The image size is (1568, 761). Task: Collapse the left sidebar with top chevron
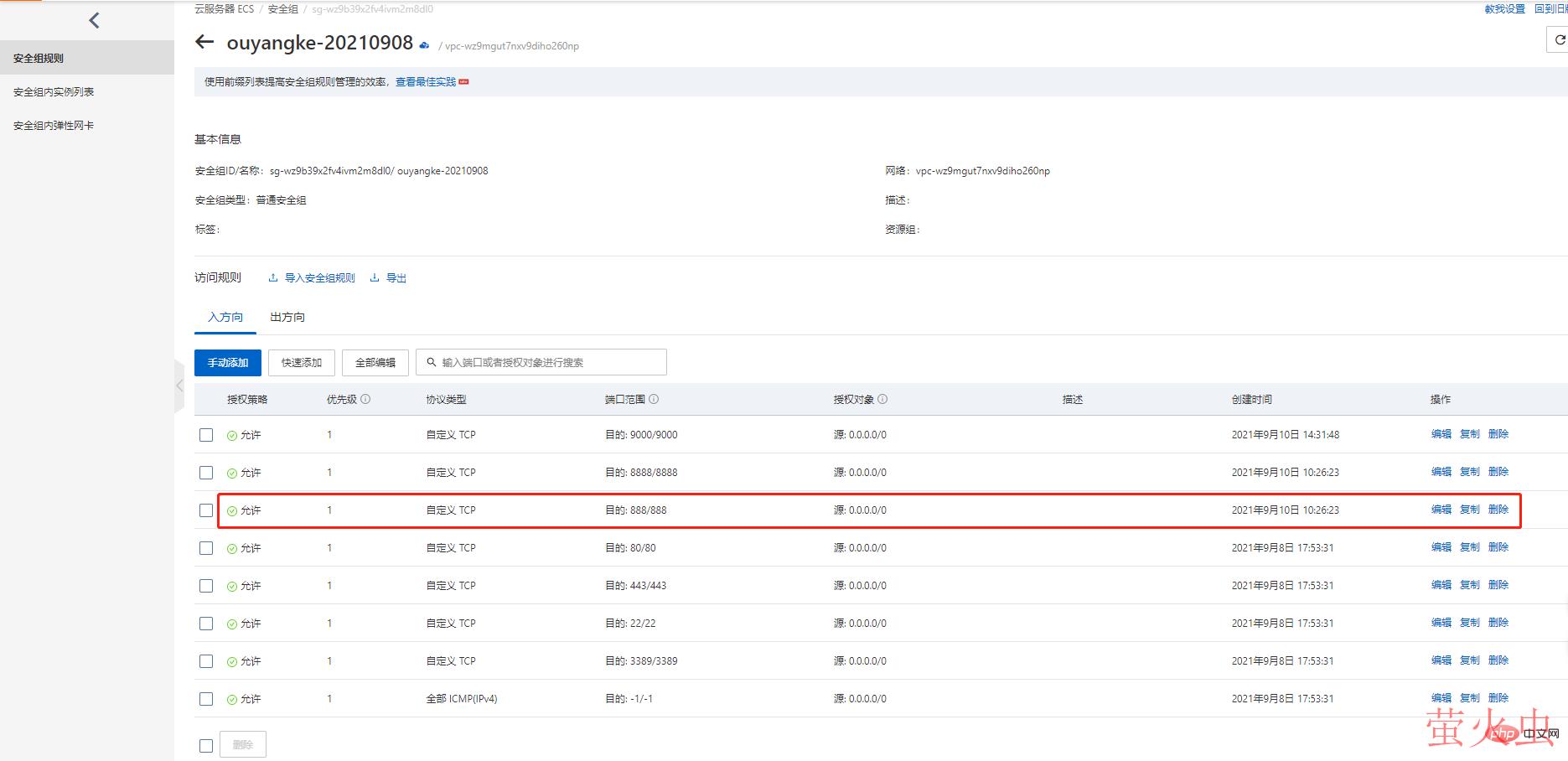coord(94,21)
